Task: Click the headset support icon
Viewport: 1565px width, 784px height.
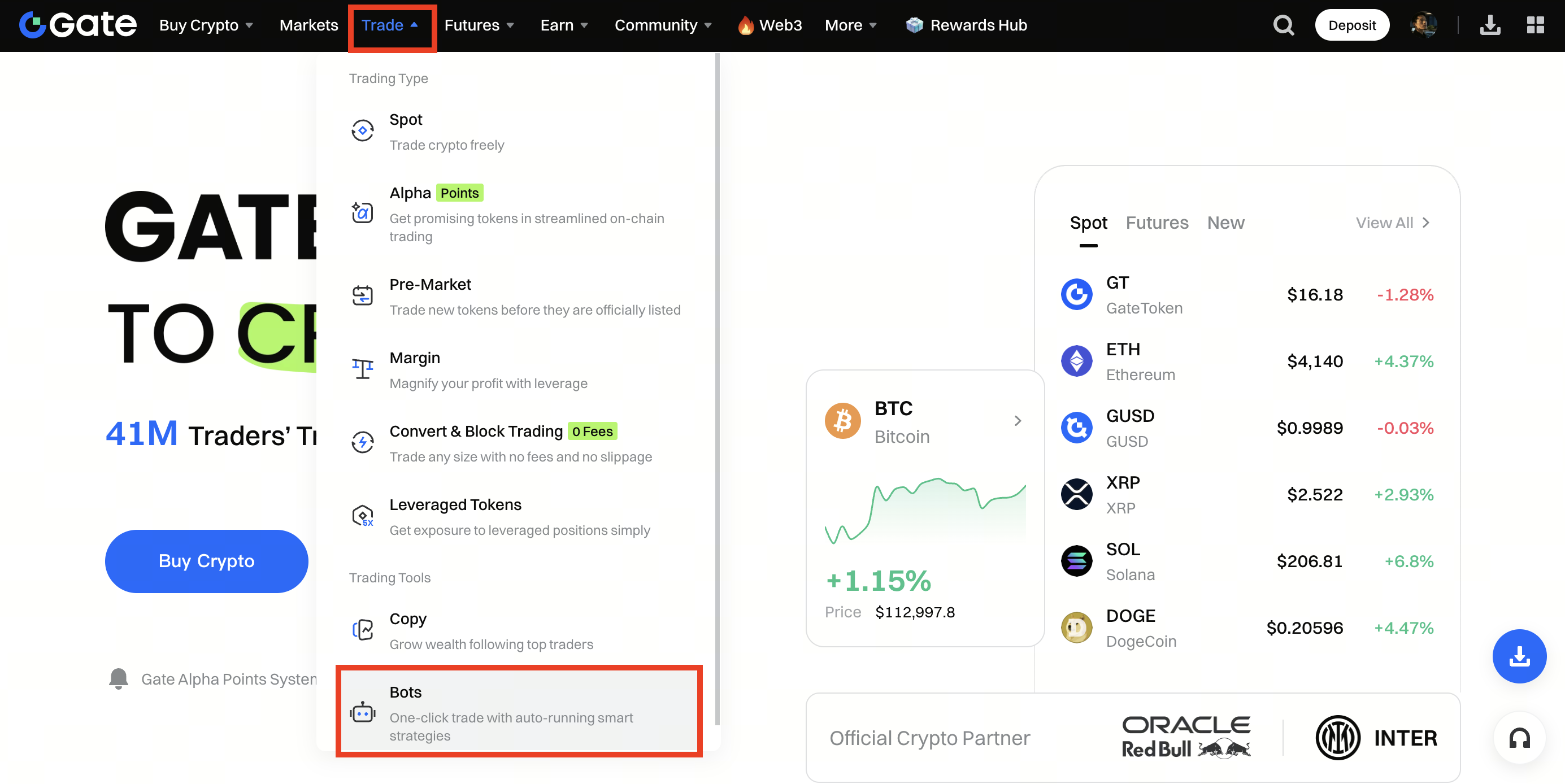Action: click(1519, 738)
